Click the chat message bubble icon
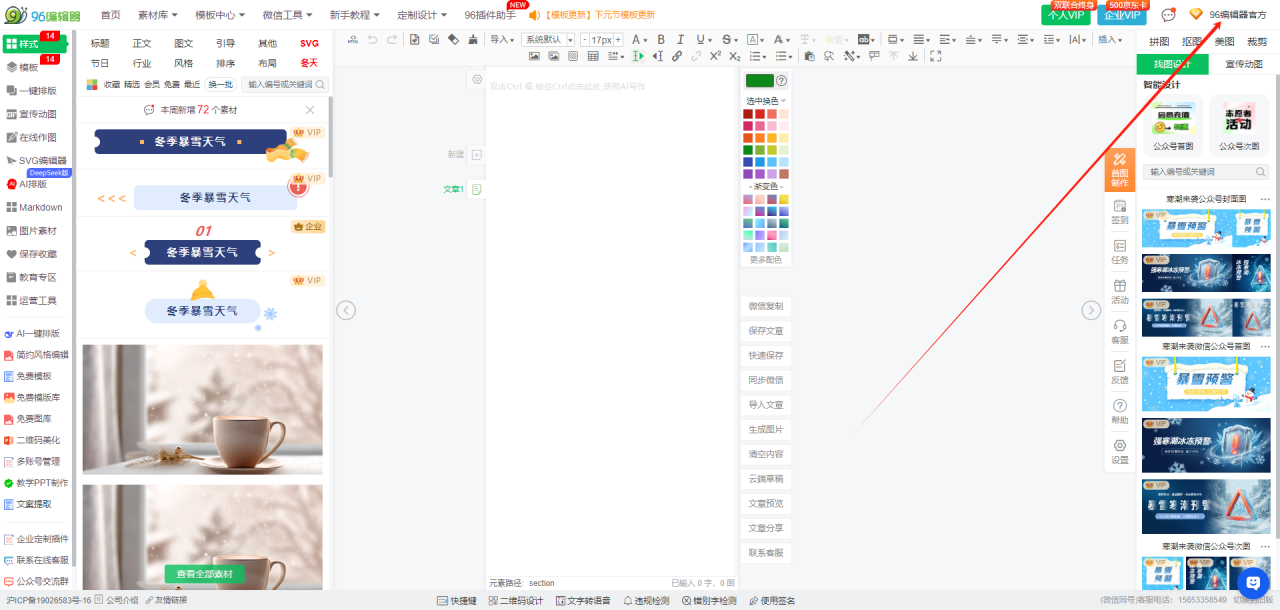Image resolution: width=1280 pixels, height=610 pixels. coord(1168,15)
